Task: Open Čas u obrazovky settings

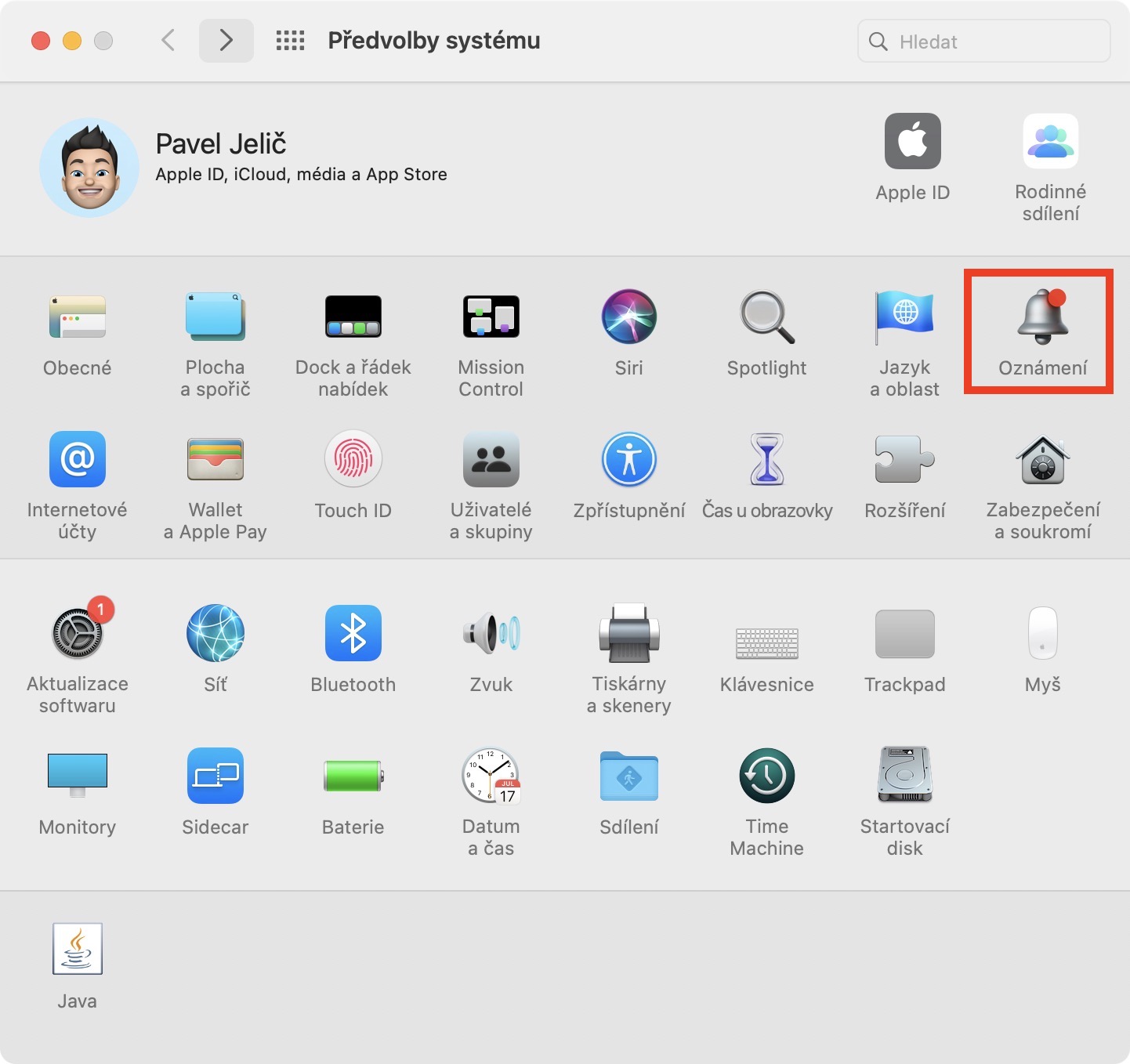Action: pyautogui.click(x=767, y=459)
